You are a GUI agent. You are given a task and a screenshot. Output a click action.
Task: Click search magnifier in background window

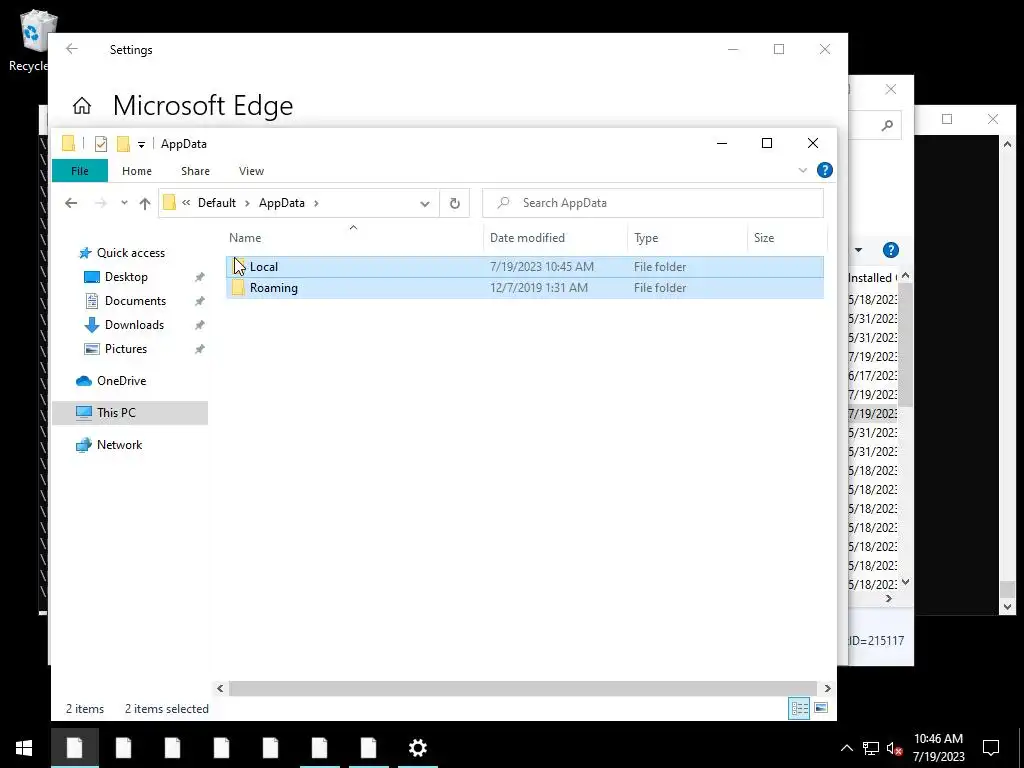tap(887, 125)
